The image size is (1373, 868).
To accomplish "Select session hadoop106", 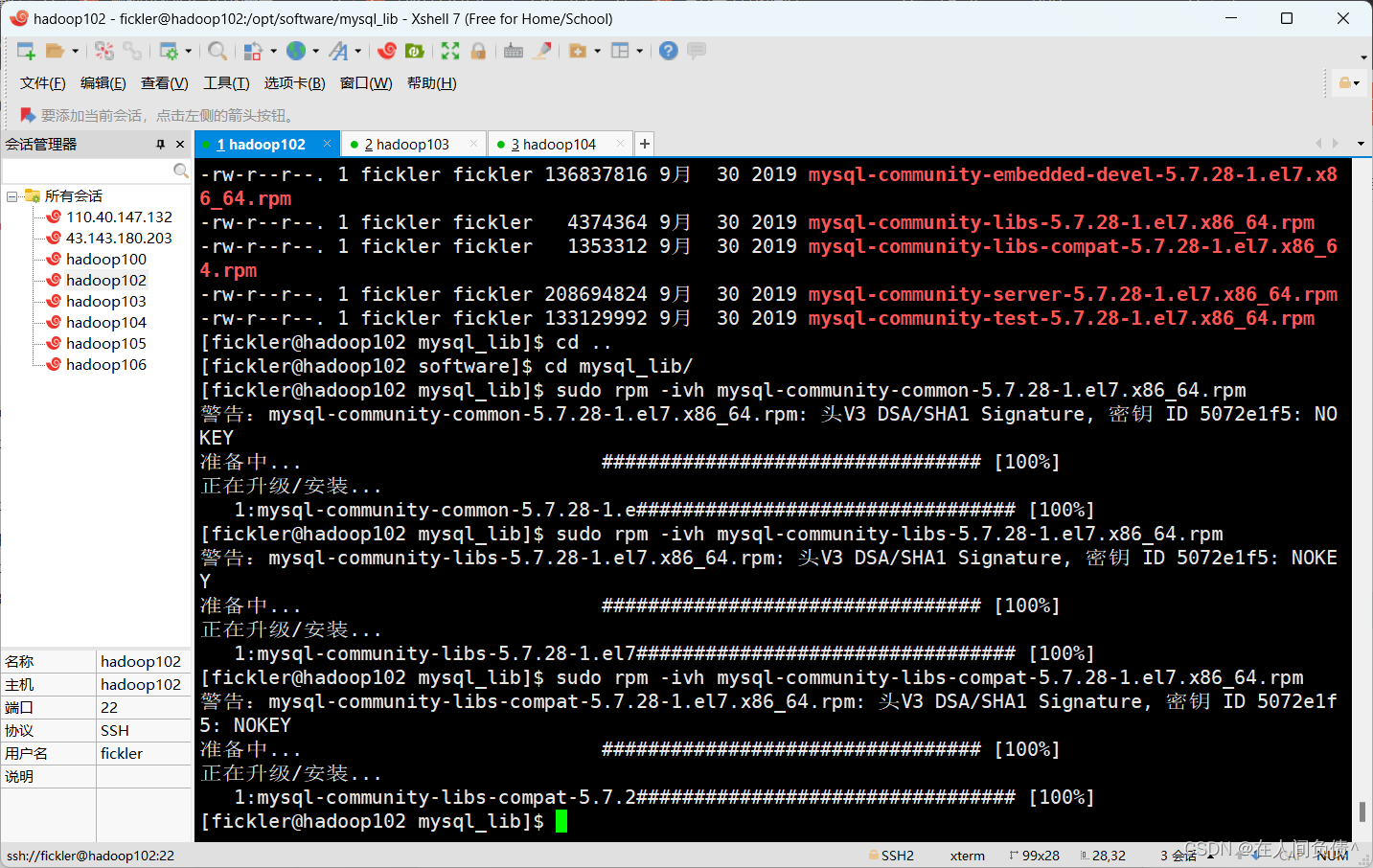I will [x=106, y=365].
